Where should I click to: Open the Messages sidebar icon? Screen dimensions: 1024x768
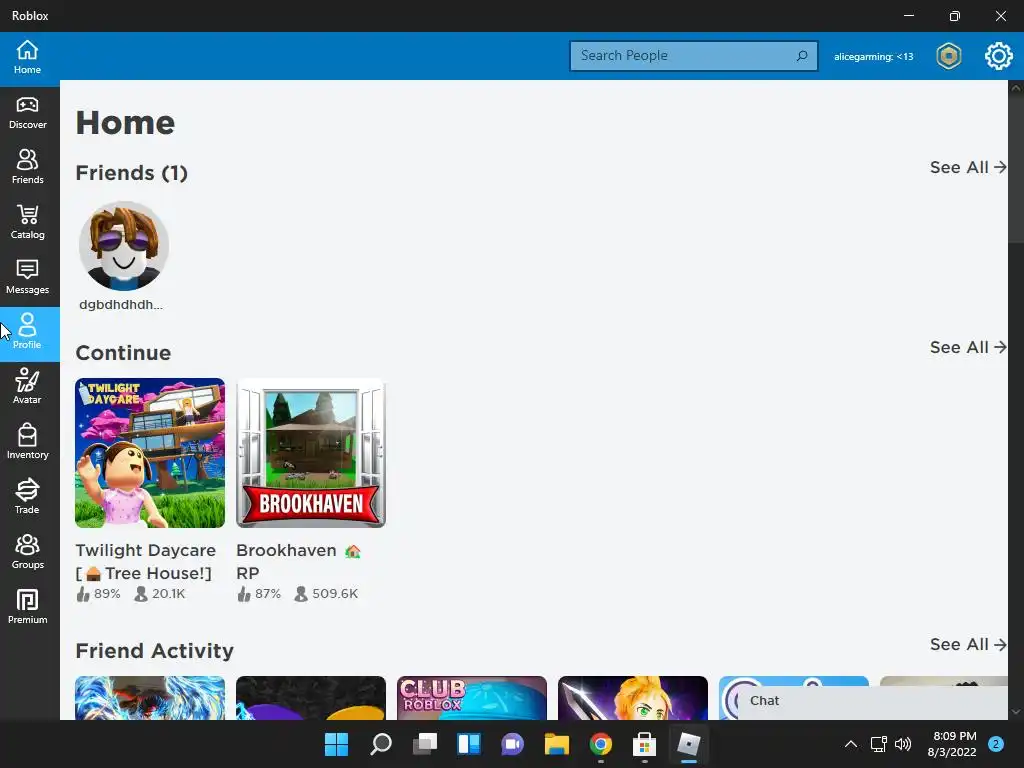27,277
